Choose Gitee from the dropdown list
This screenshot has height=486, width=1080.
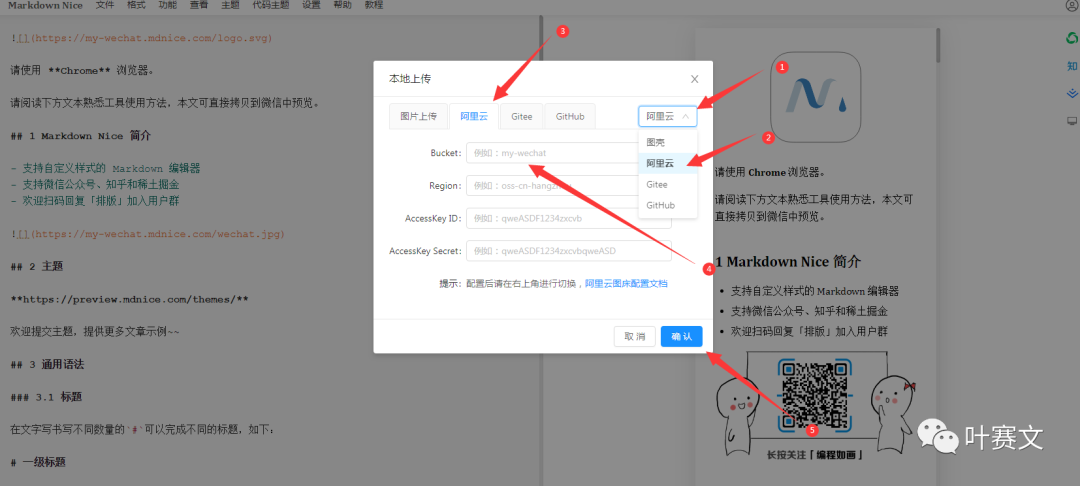[x=667, y=184]
